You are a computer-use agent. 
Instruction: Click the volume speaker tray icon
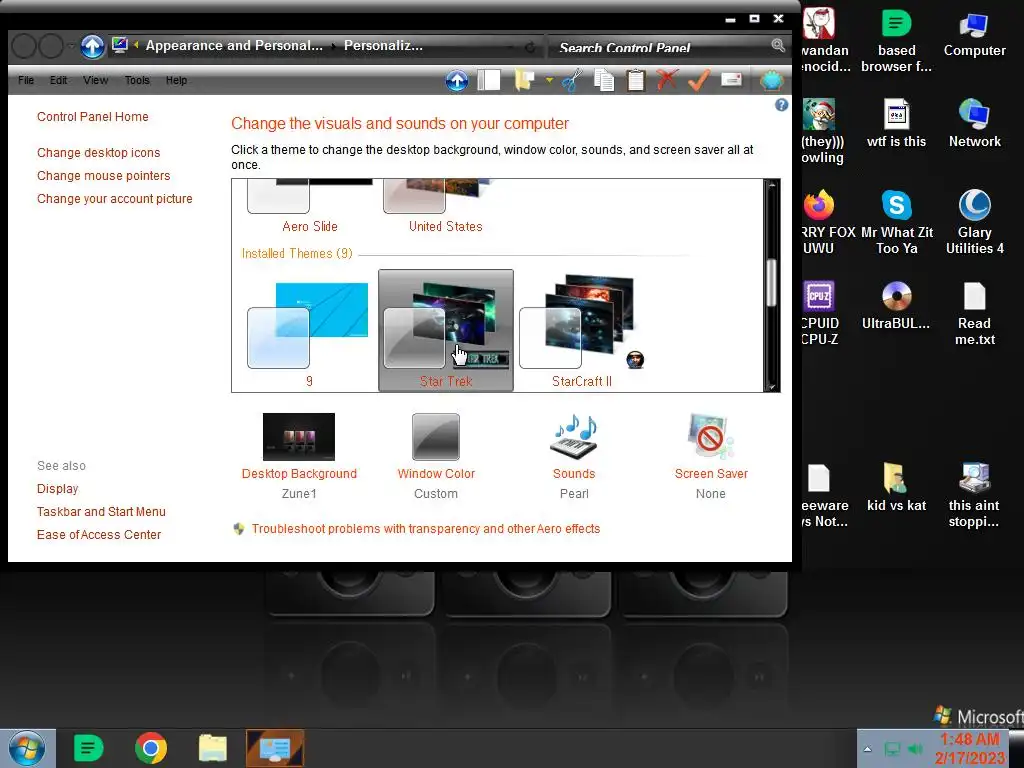[x=916, y=749]
